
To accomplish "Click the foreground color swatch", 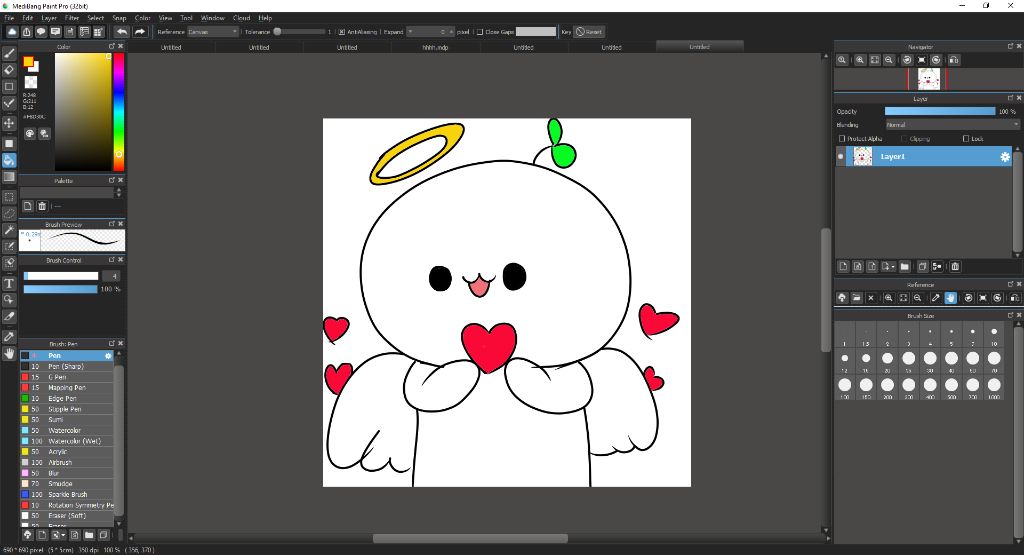I will (x=28, y=62).
